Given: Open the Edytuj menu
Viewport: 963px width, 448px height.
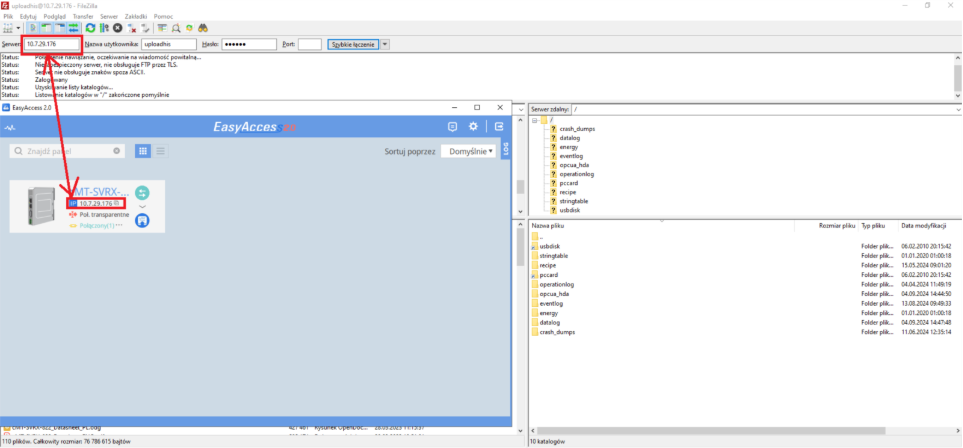Looking at the screenshot, I should [28, 16].
